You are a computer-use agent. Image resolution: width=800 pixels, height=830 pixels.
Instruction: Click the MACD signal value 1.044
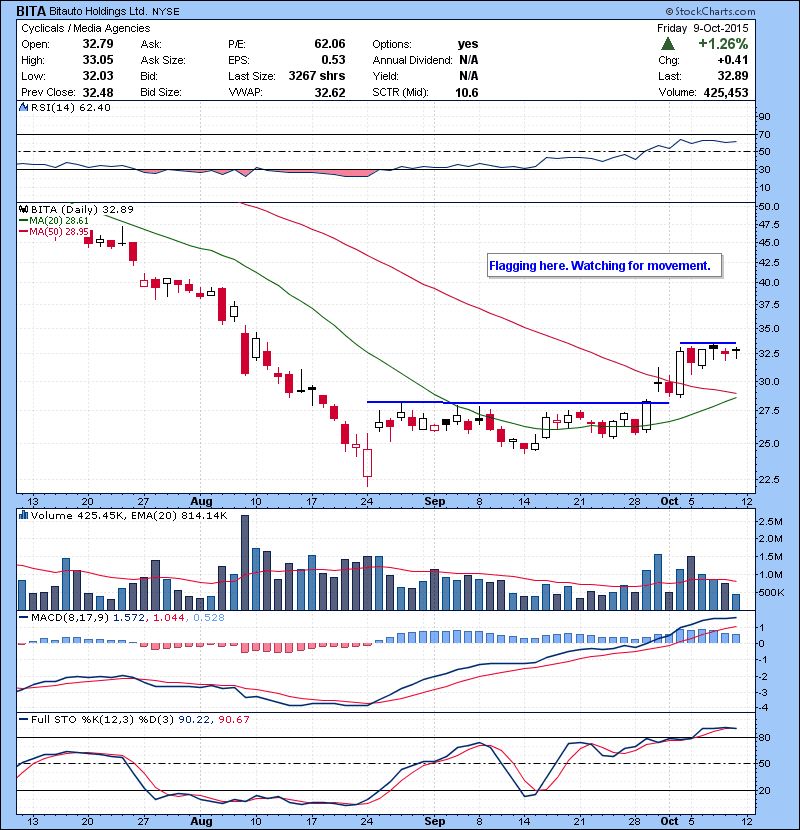[169, 617]
